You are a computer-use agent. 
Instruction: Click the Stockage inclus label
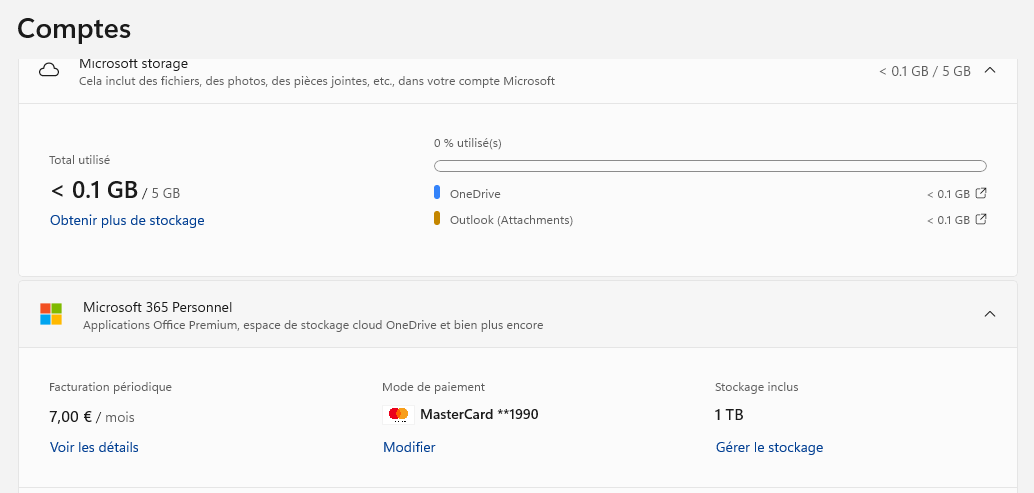point(756,388)
